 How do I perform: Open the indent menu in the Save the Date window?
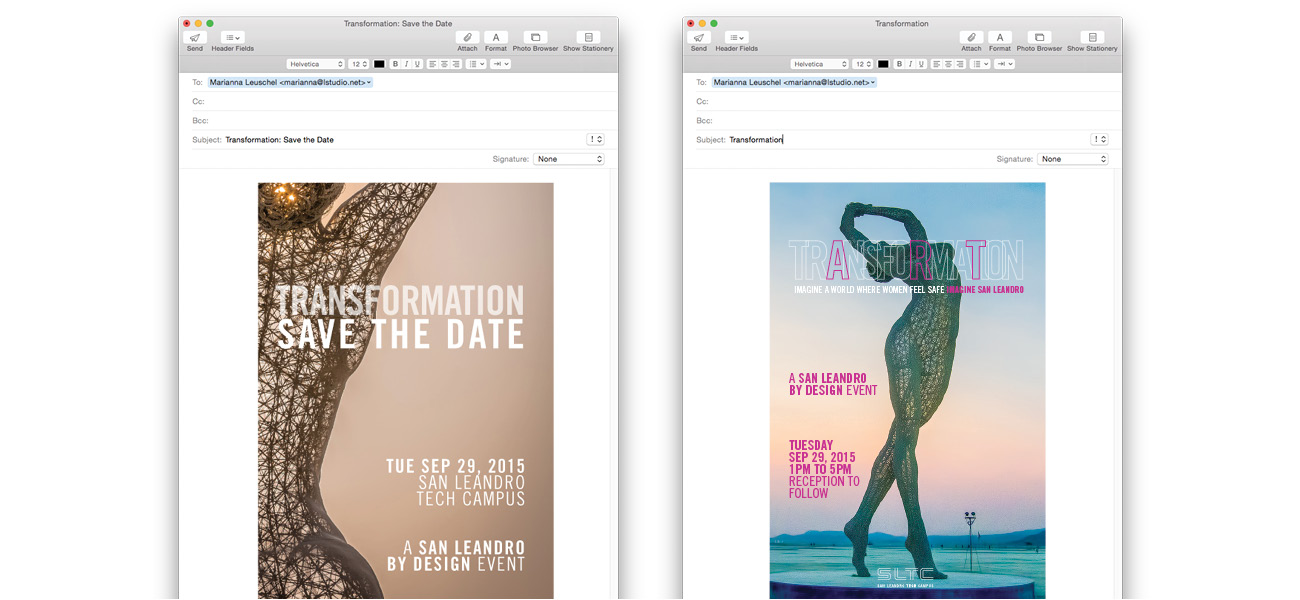(500, 64)
